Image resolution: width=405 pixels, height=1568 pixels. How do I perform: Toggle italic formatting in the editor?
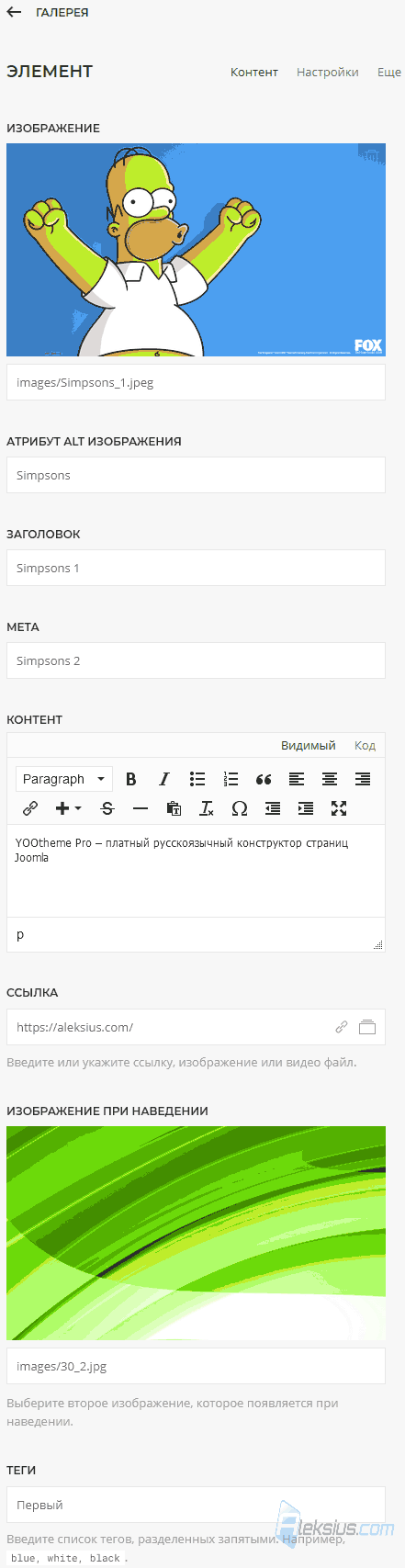pos(164,779)
